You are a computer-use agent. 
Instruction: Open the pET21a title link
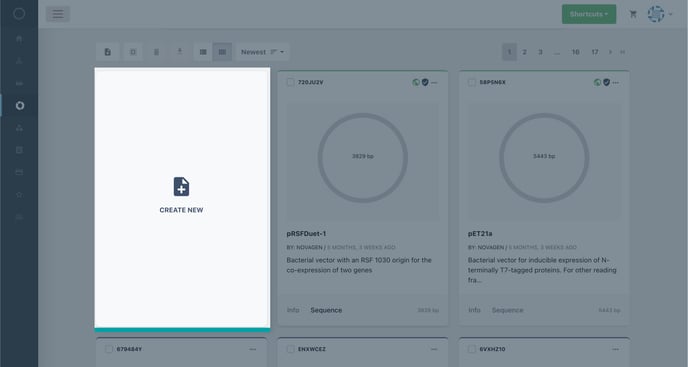[480, 234]
